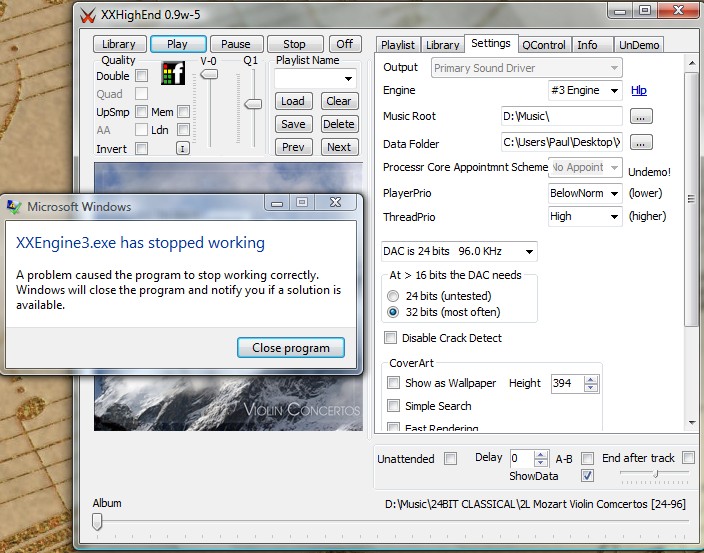
Task: Switch to the Library tab
Action: pos(443,45)
